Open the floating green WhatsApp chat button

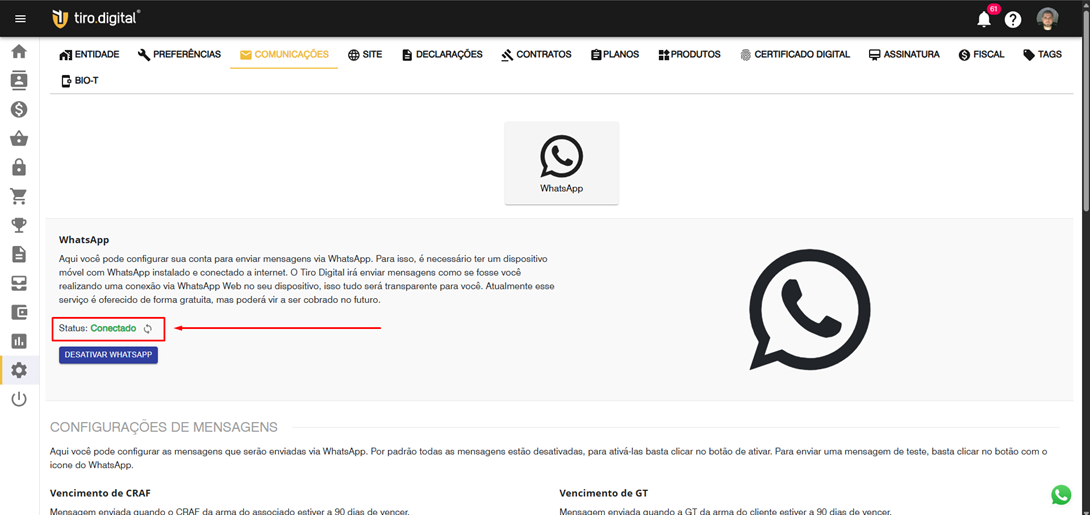tap(1061, 494)
